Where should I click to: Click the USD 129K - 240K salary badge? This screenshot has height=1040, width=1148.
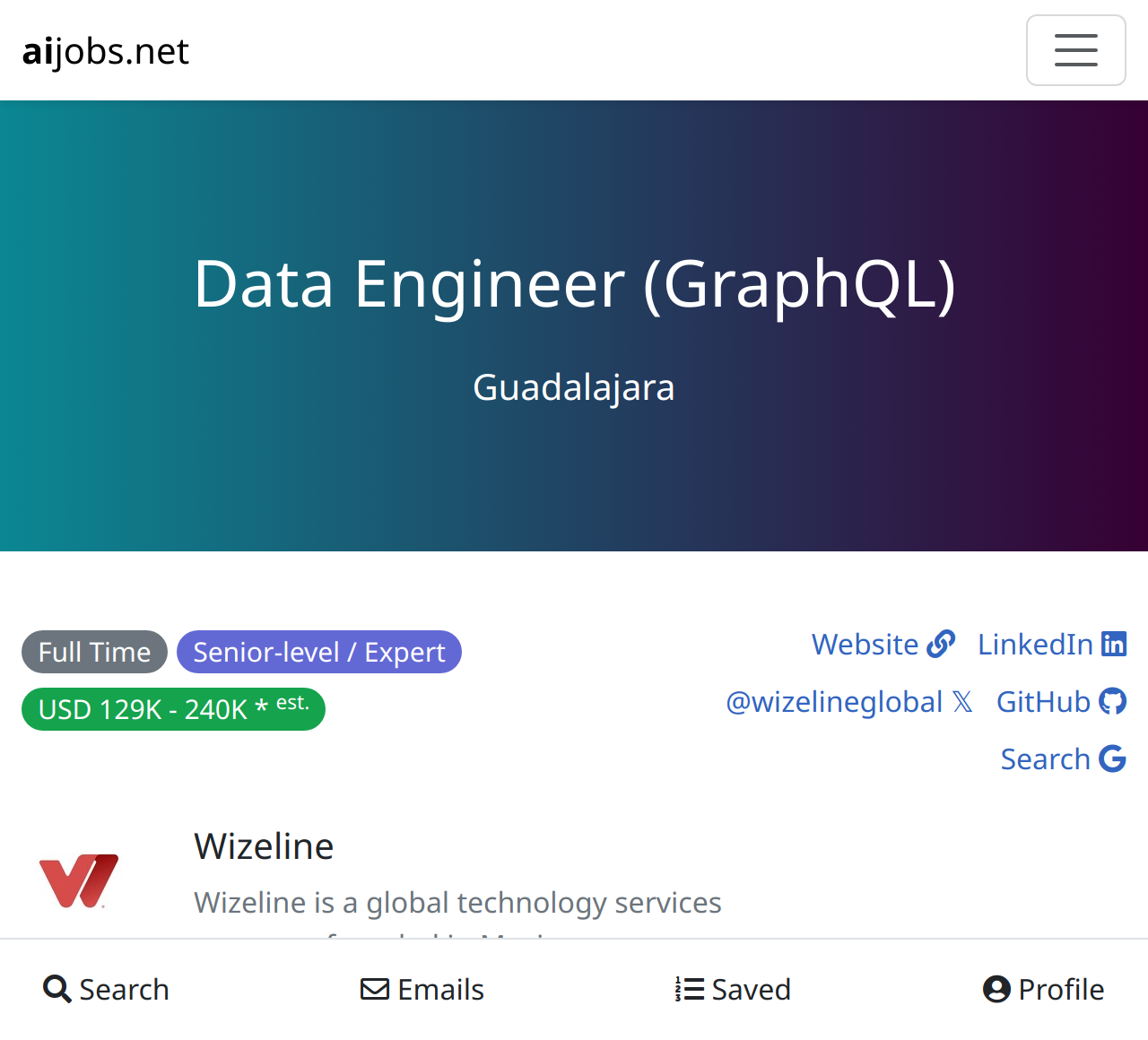[x=173, y=709]
